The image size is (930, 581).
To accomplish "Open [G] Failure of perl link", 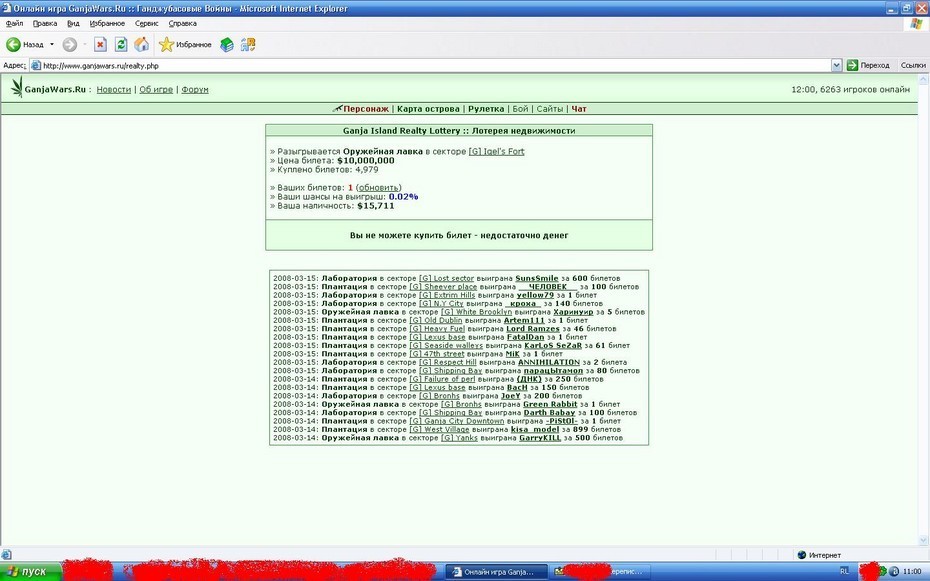I will 442,379.
